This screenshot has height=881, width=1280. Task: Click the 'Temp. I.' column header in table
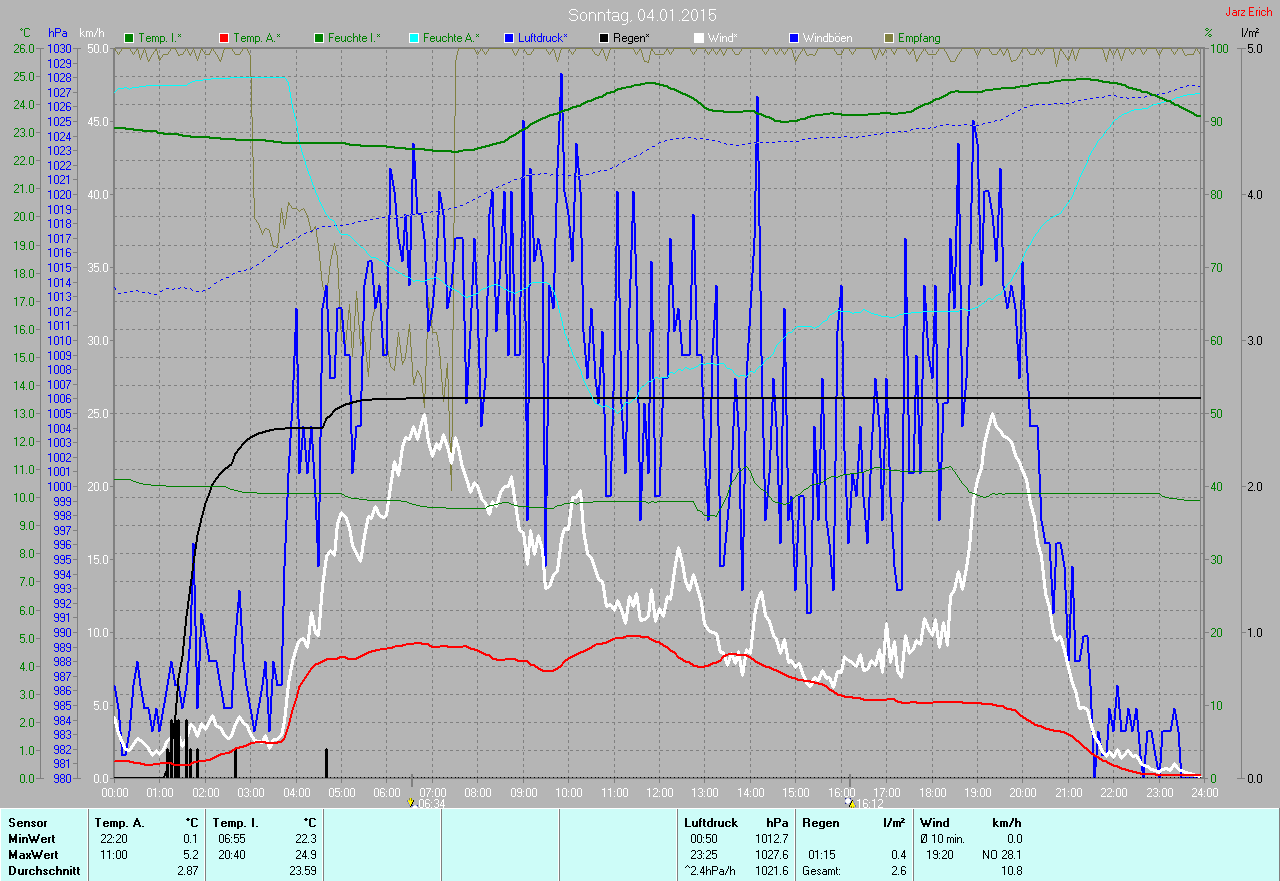coord(236,823)
